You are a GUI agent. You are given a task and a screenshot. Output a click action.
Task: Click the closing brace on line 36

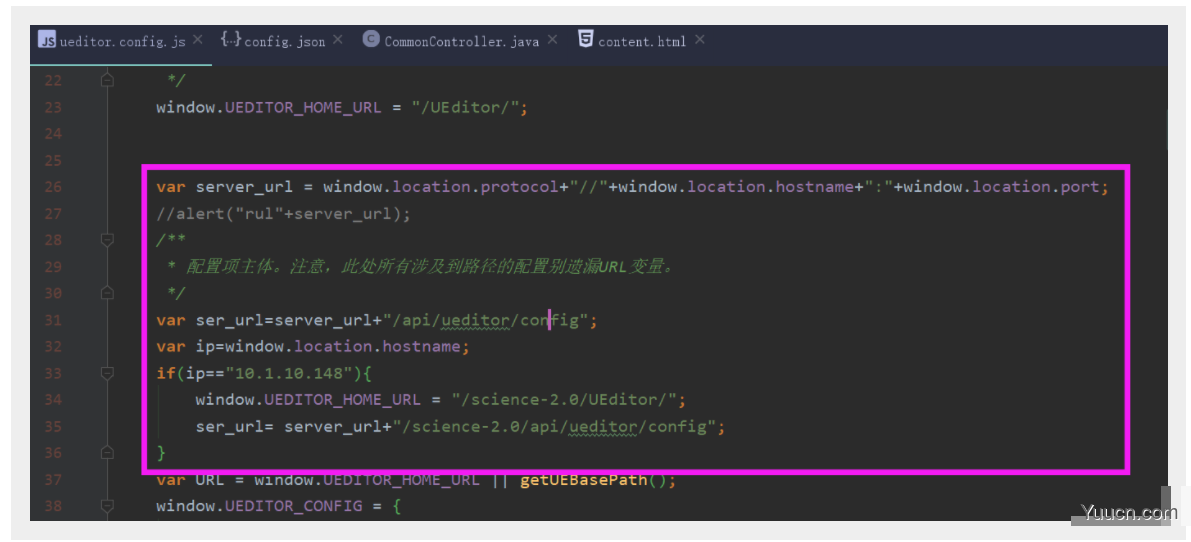tap(160, 453)
